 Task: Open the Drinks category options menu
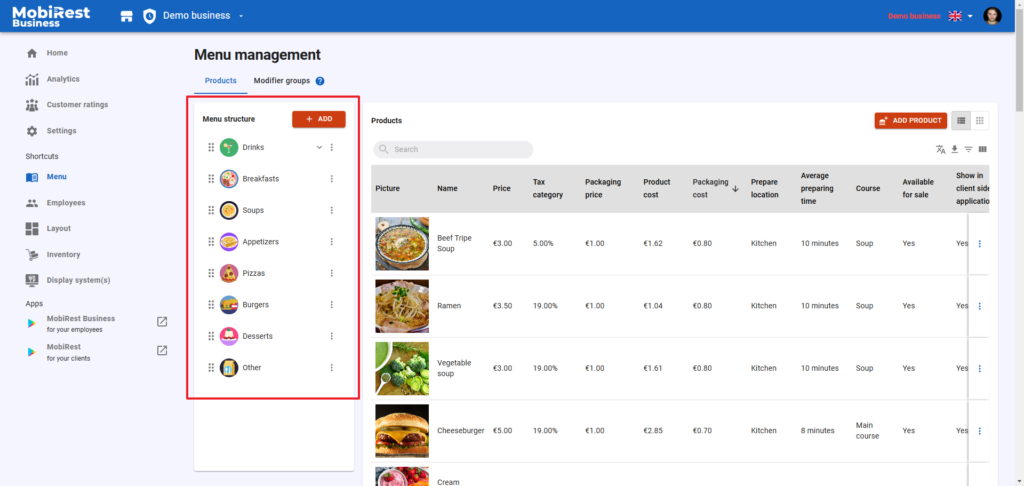coord(332,148)
